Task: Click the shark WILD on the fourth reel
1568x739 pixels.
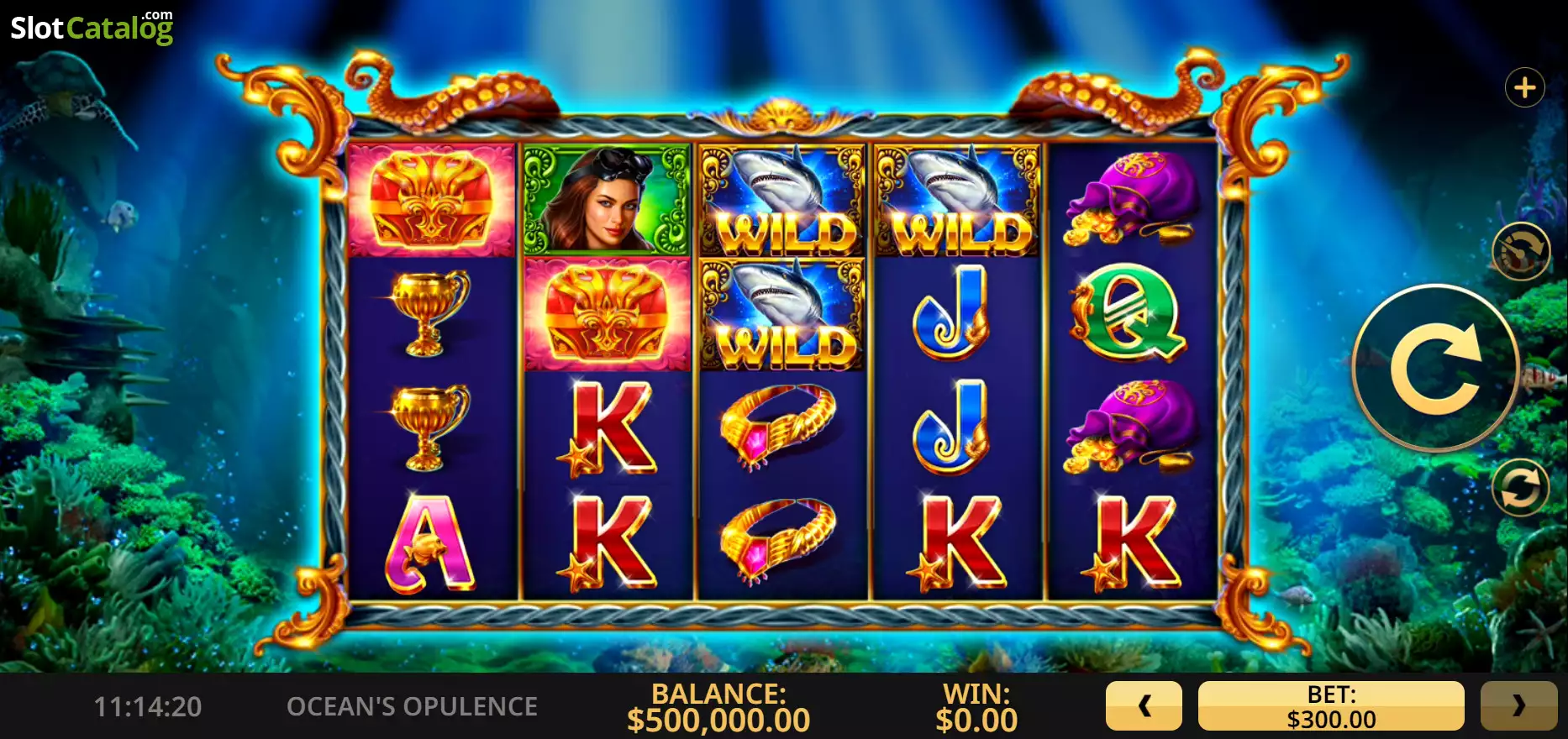Action: tap(957, 200)
